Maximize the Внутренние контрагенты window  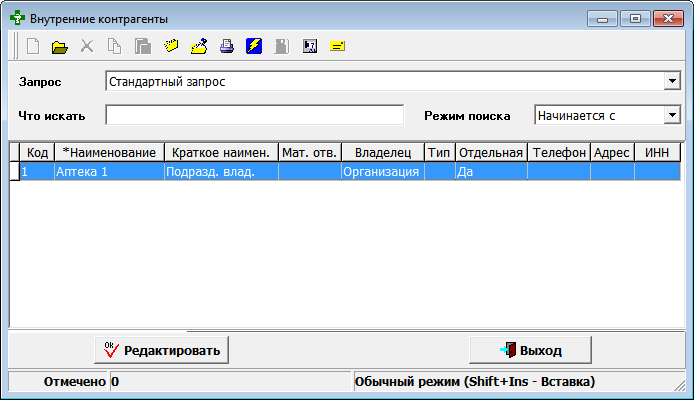click(635, 19)
